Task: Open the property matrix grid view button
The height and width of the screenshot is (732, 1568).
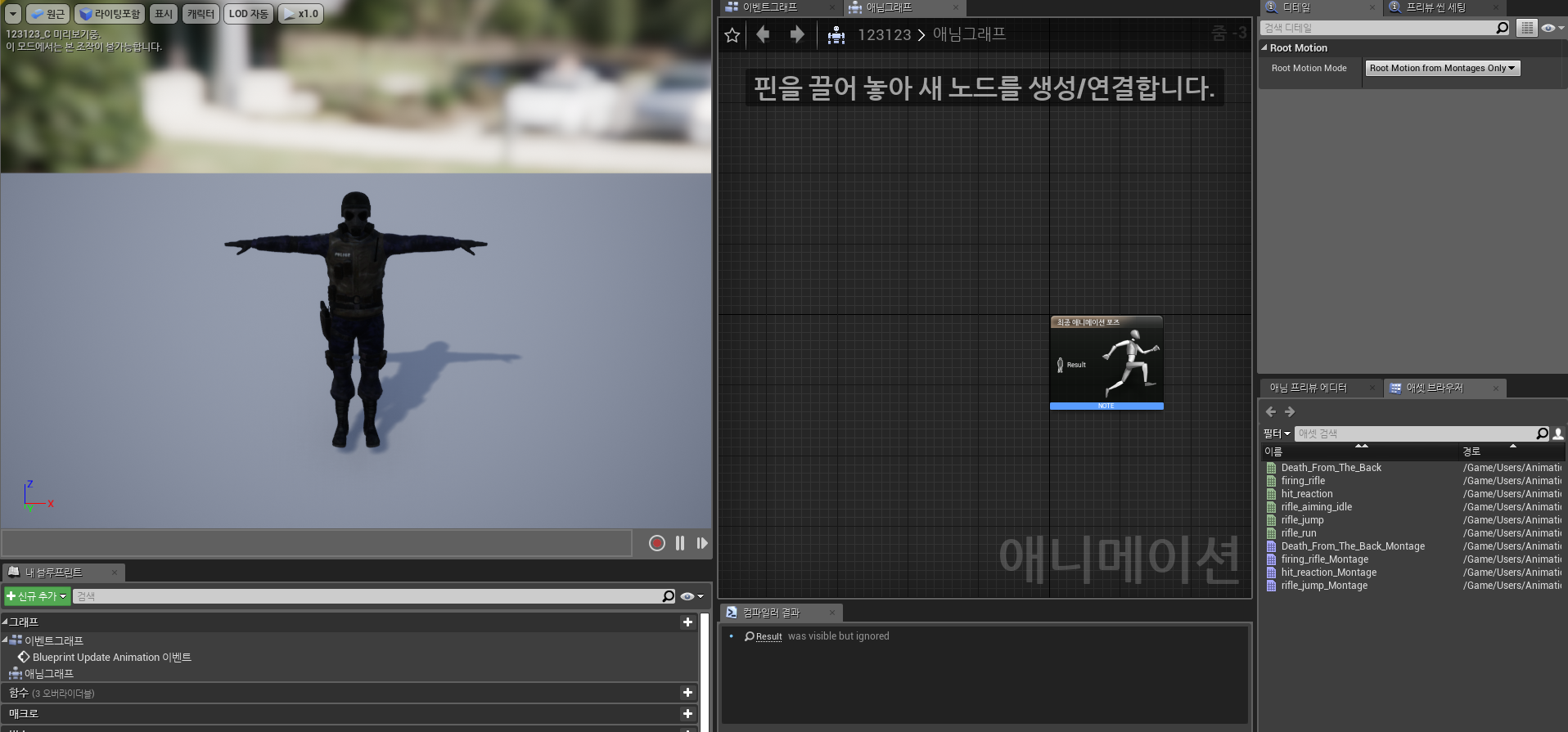Action: point(1526,28)
